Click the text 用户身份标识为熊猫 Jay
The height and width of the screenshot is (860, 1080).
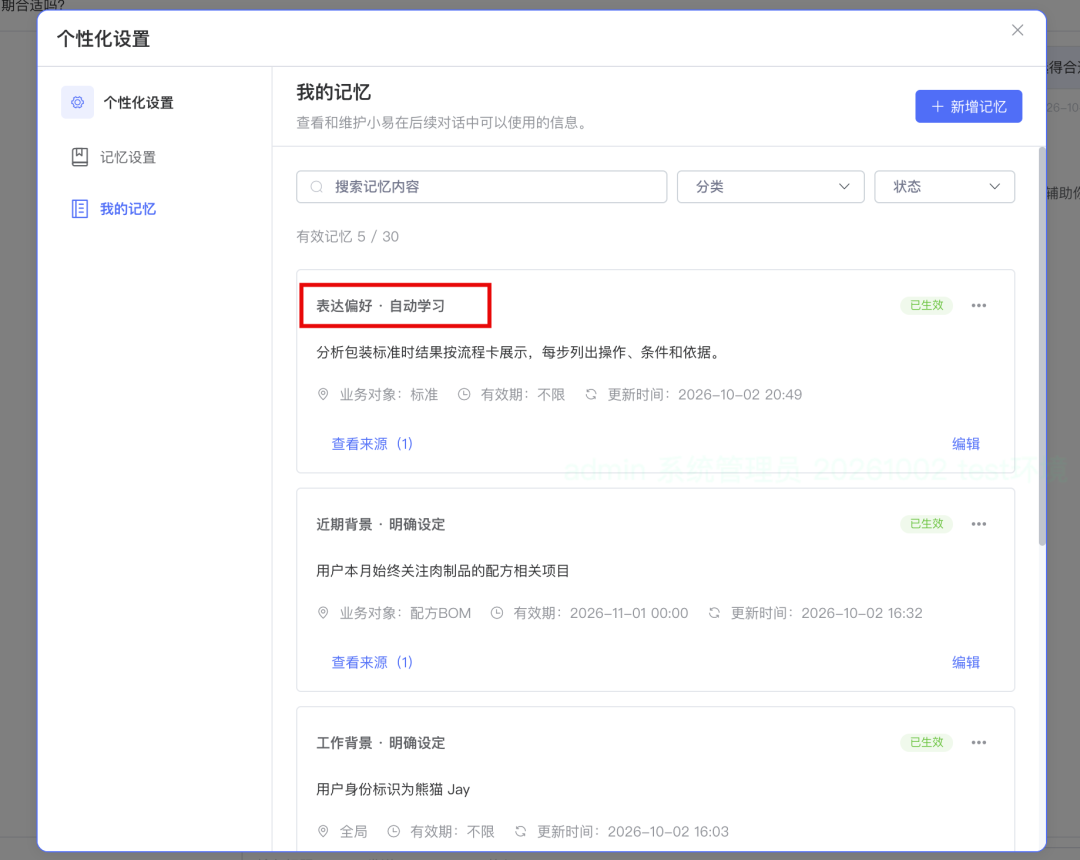(393, 789)
